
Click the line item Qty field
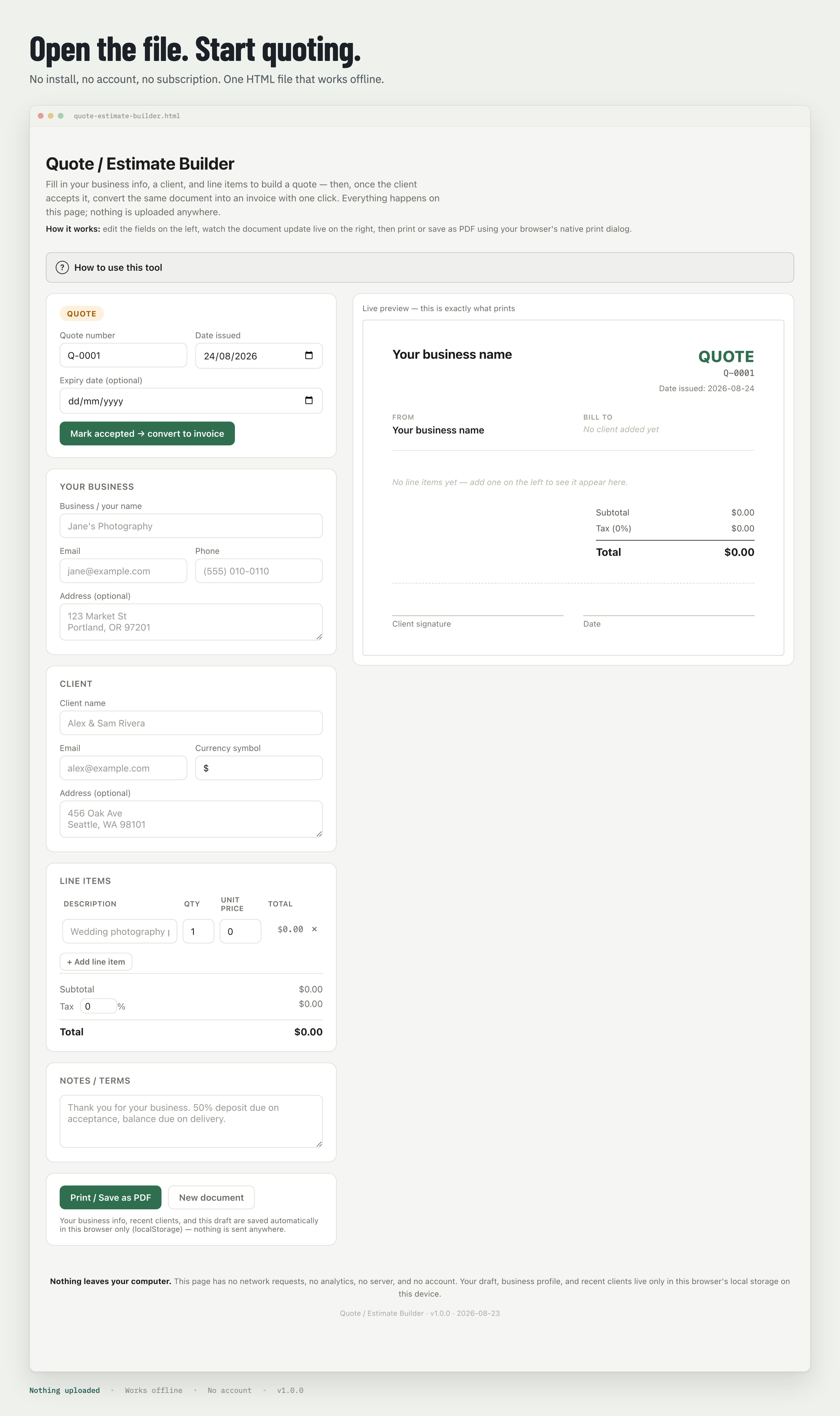tap(198, 931)
